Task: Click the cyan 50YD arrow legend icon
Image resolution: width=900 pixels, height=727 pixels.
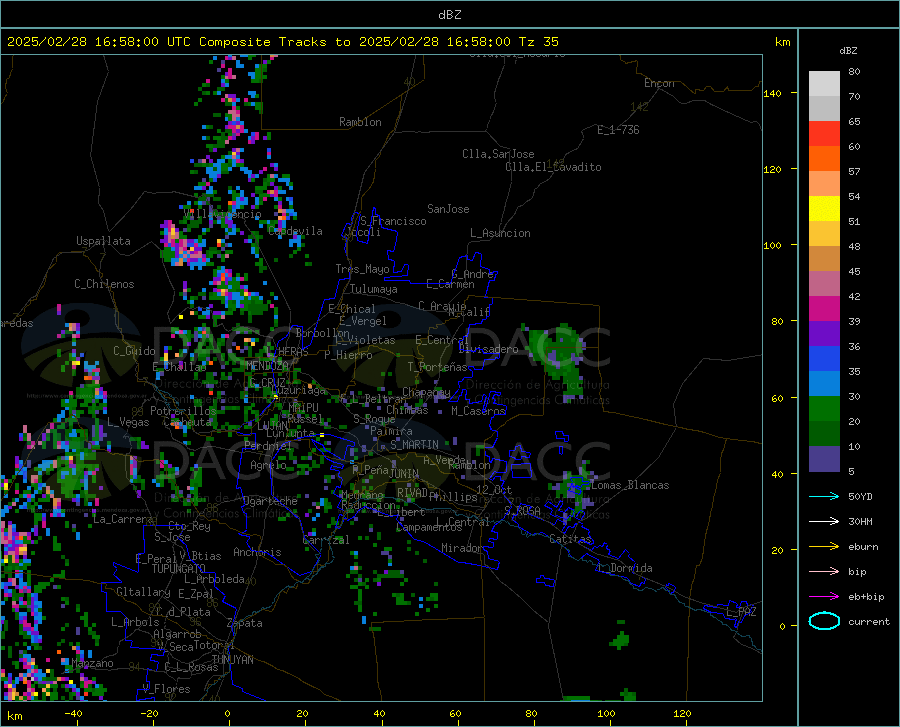Action: tap(824, 496)
